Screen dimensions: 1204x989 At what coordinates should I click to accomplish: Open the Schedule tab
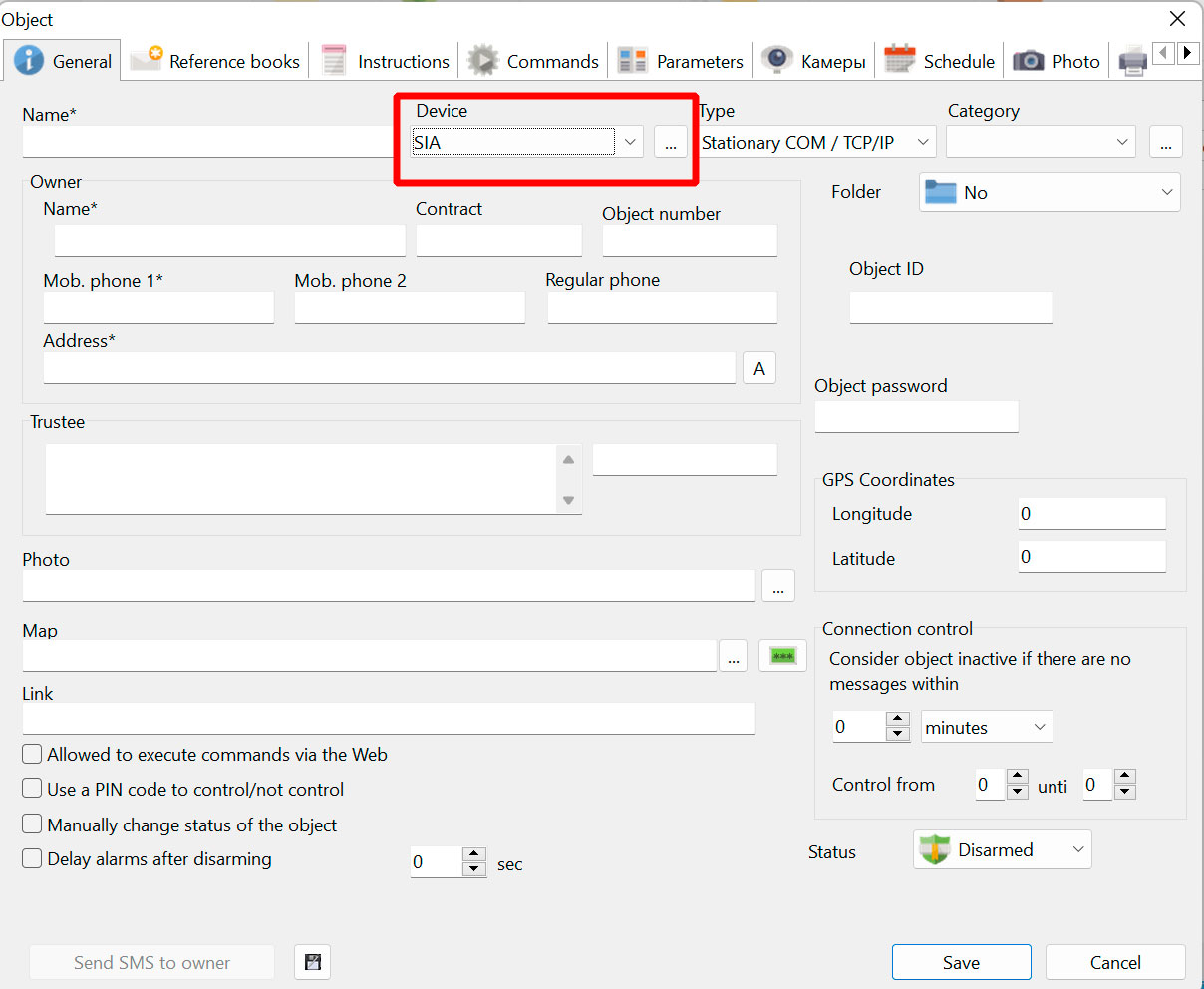(940, 61)
